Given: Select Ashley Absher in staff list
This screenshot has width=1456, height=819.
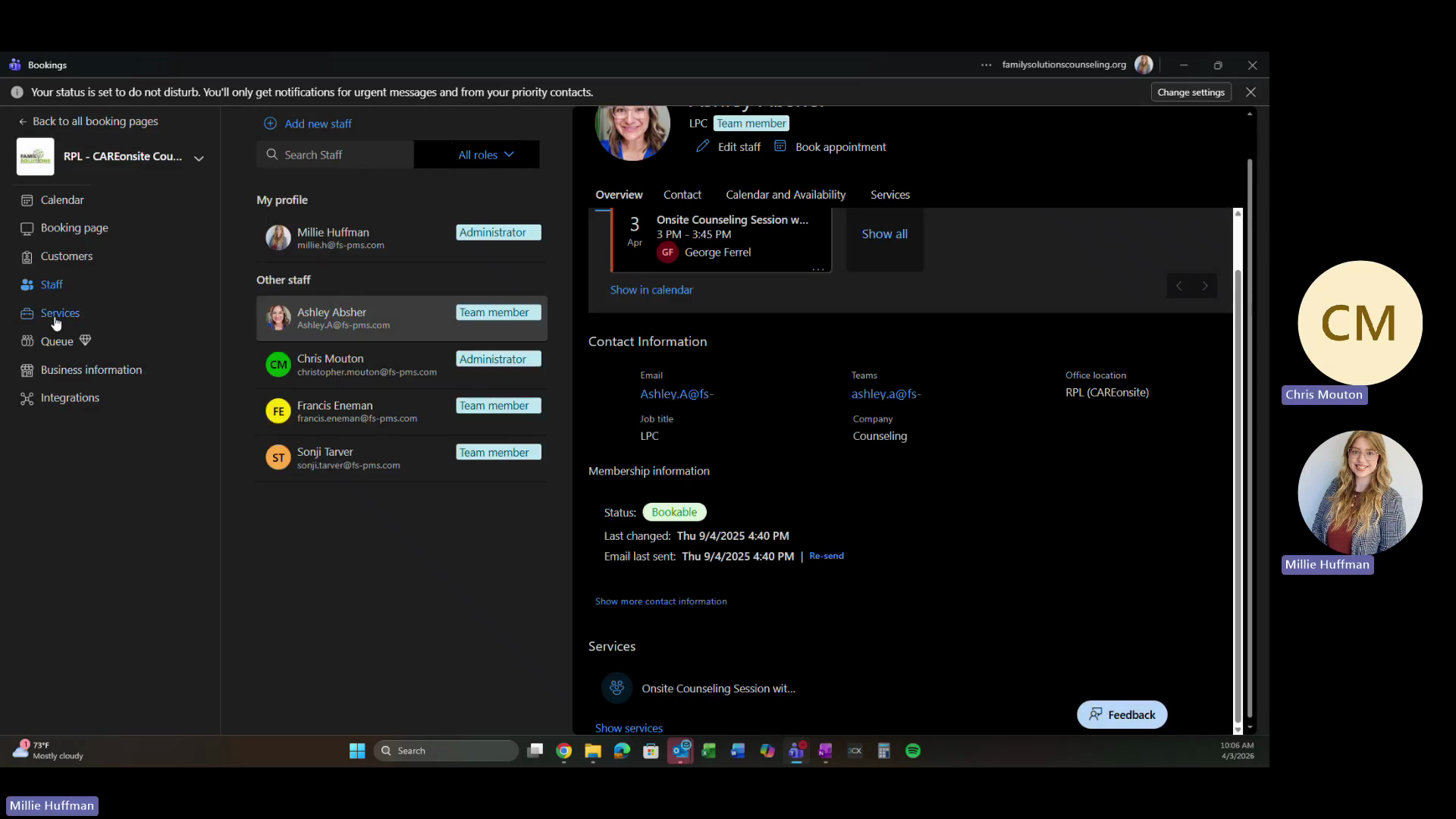Looking at the screenshot, I should 402,318.
